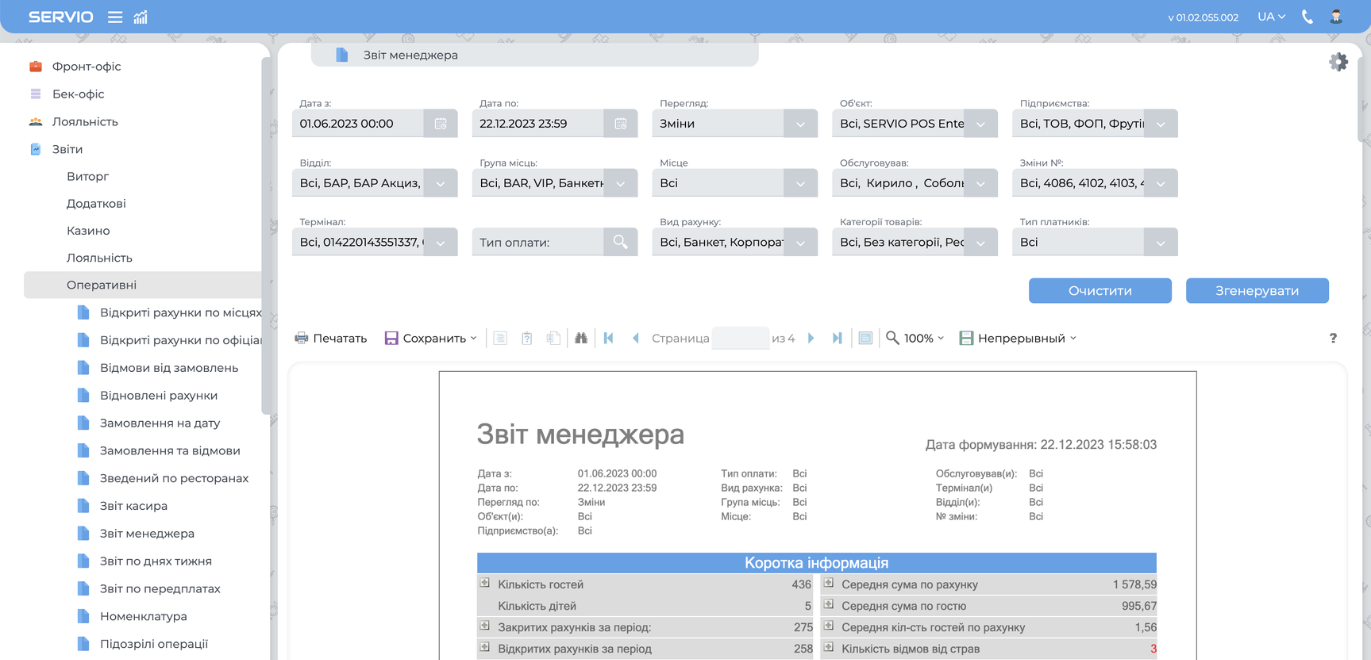Go to next report page

tap(811, 338)
